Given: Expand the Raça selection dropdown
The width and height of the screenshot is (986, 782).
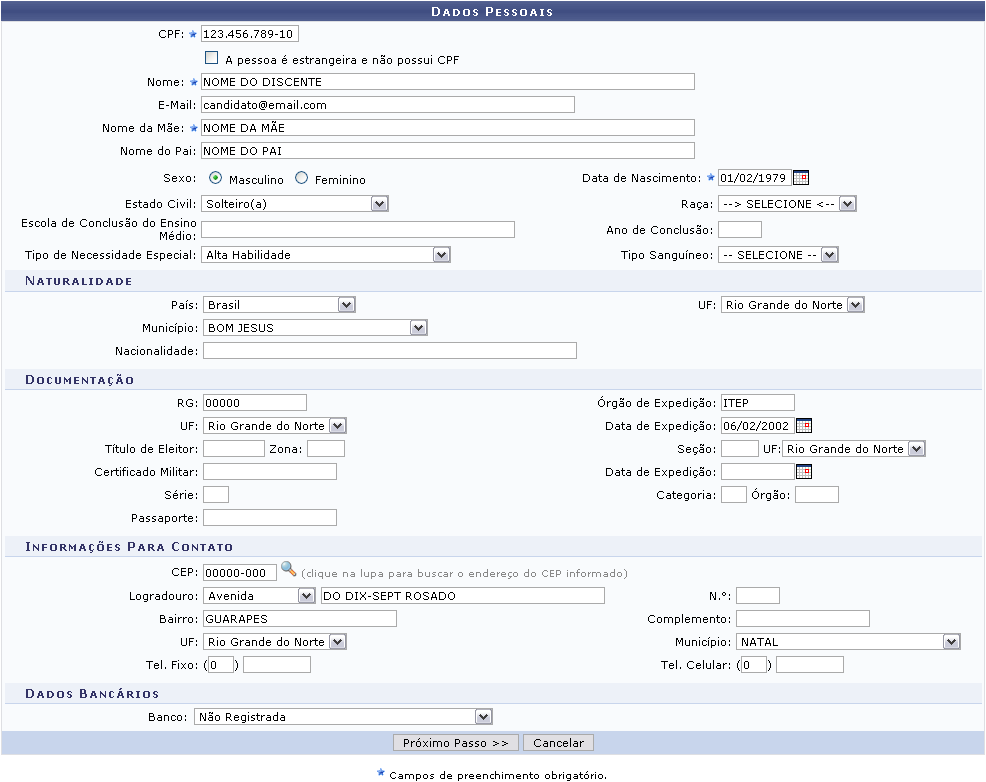Looking at the screenshot, I should pos(787,203).
